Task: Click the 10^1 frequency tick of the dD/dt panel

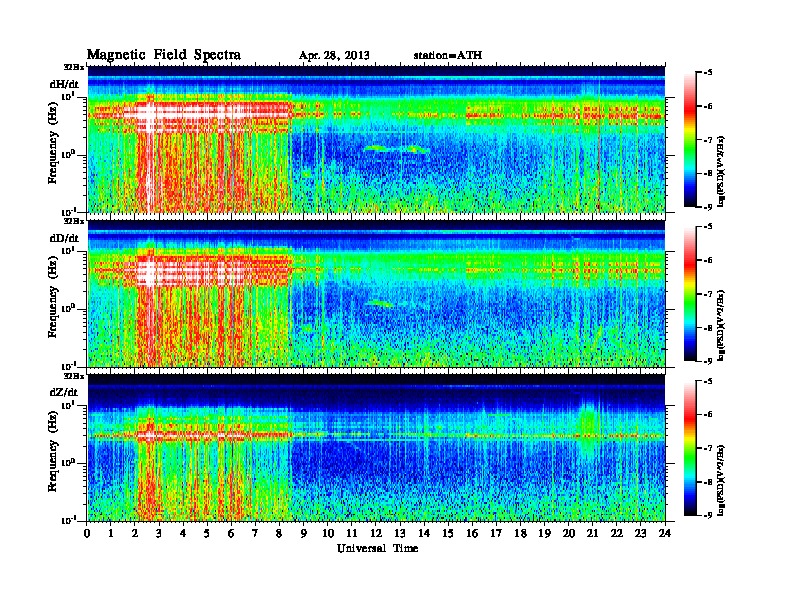Action: pyautogui.click(x=68, y=250)
